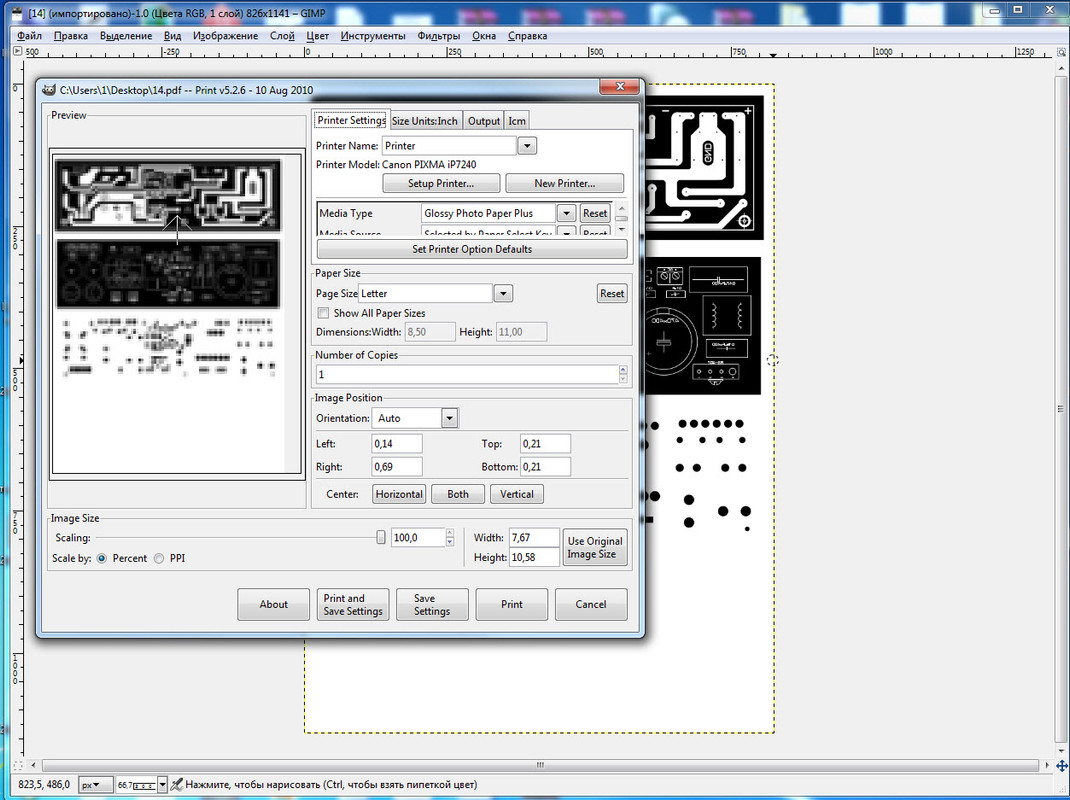This screenshot has width=1070, height=800.
Task: Open Page Size dropdown arrow
Action: click(503, 294)
